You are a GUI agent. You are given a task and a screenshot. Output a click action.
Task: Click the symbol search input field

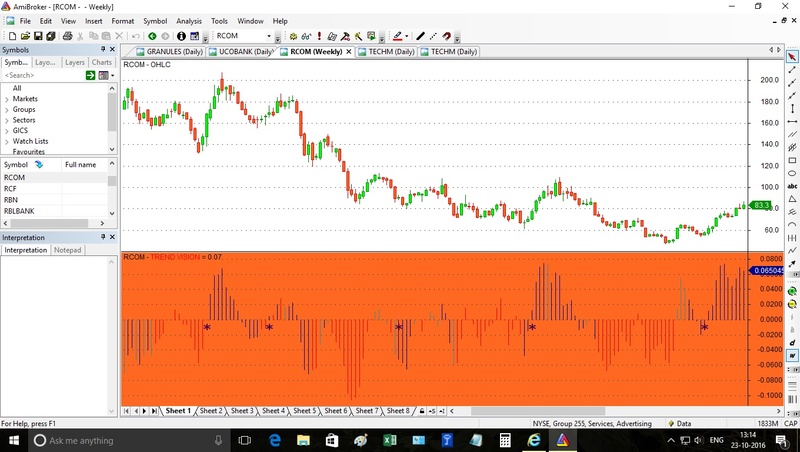43,75
